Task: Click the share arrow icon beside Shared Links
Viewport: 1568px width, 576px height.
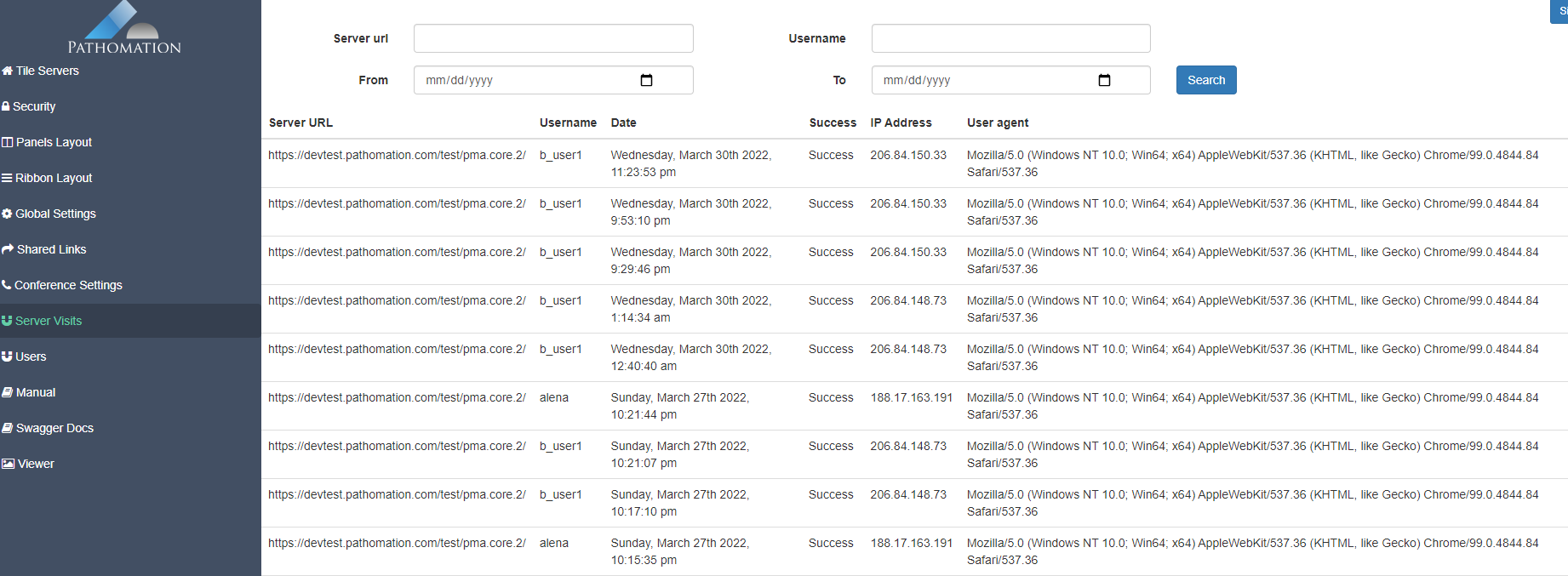Action: 8,249
